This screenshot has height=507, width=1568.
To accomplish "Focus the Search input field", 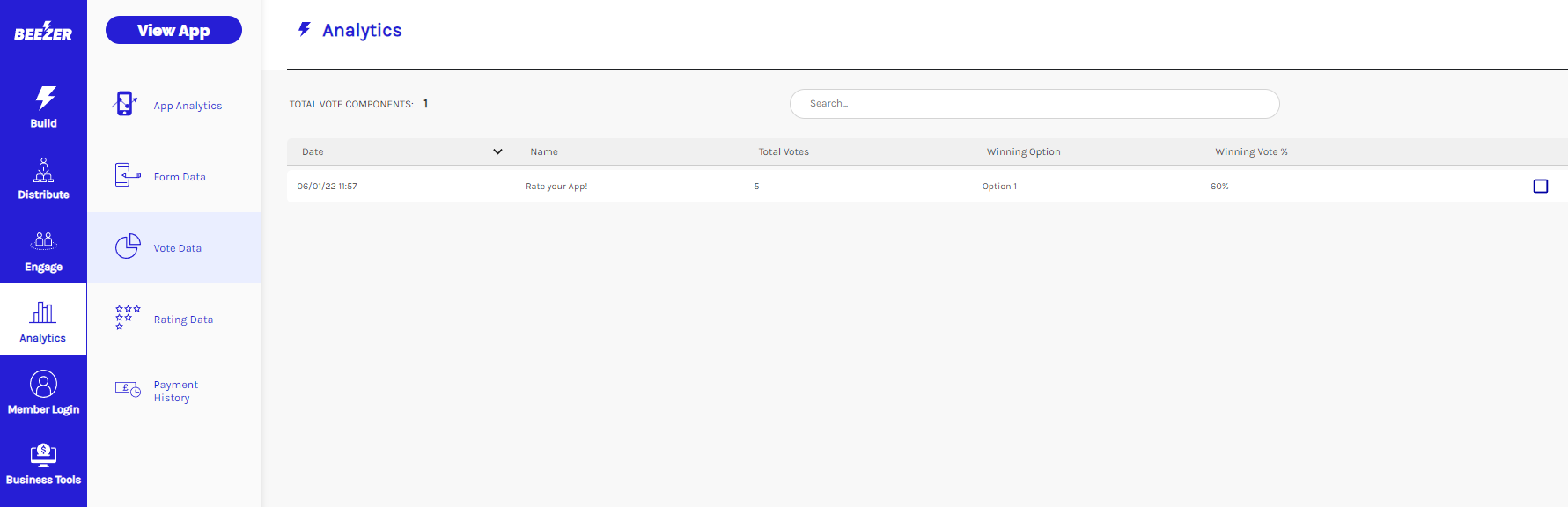I will click(1034, 104).
